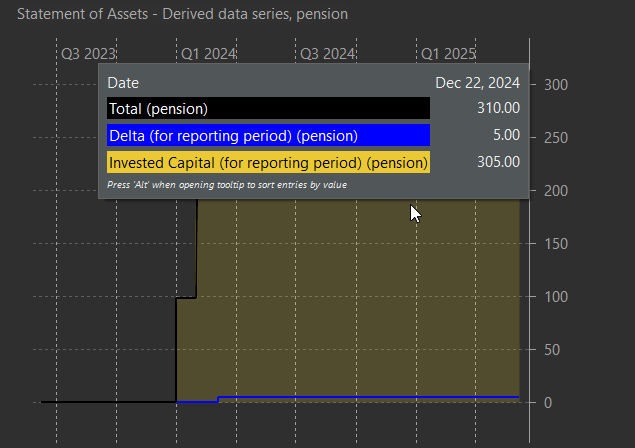Click the black Total line step at 100
This screenshot has width=635, height=448.
coord(186,298)
